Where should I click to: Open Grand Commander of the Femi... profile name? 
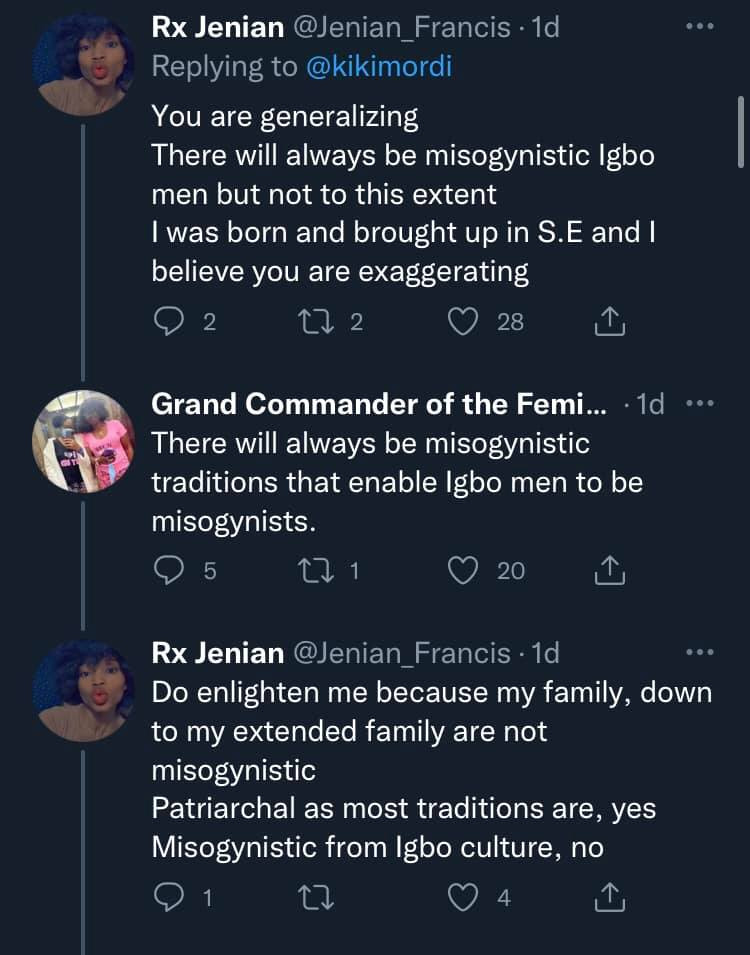coord(378,404)
